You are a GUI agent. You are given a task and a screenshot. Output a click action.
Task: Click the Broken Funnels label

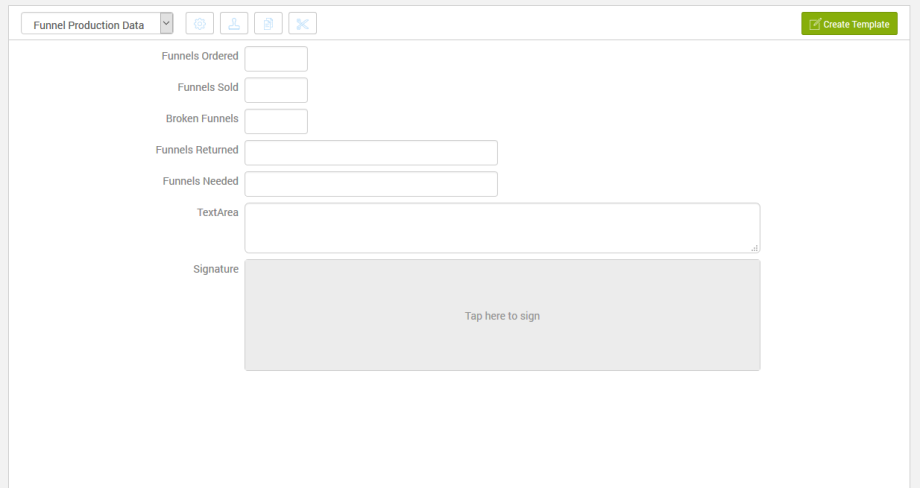(202, 118)
